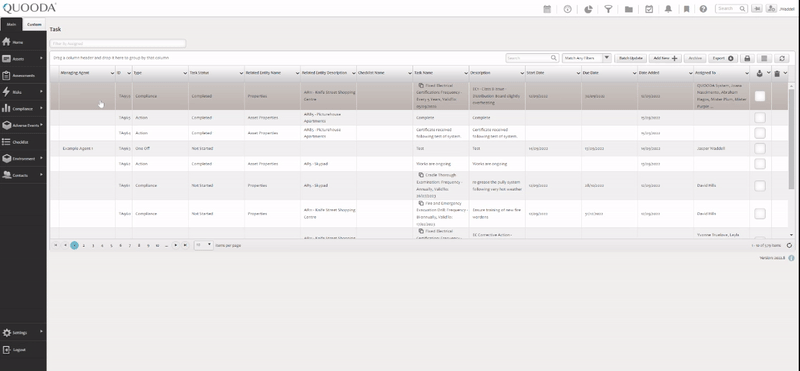Click the copy icon in Cradle Thorough Examination task
The height and width of the screenshot is (371, 800).
point(421,175)
